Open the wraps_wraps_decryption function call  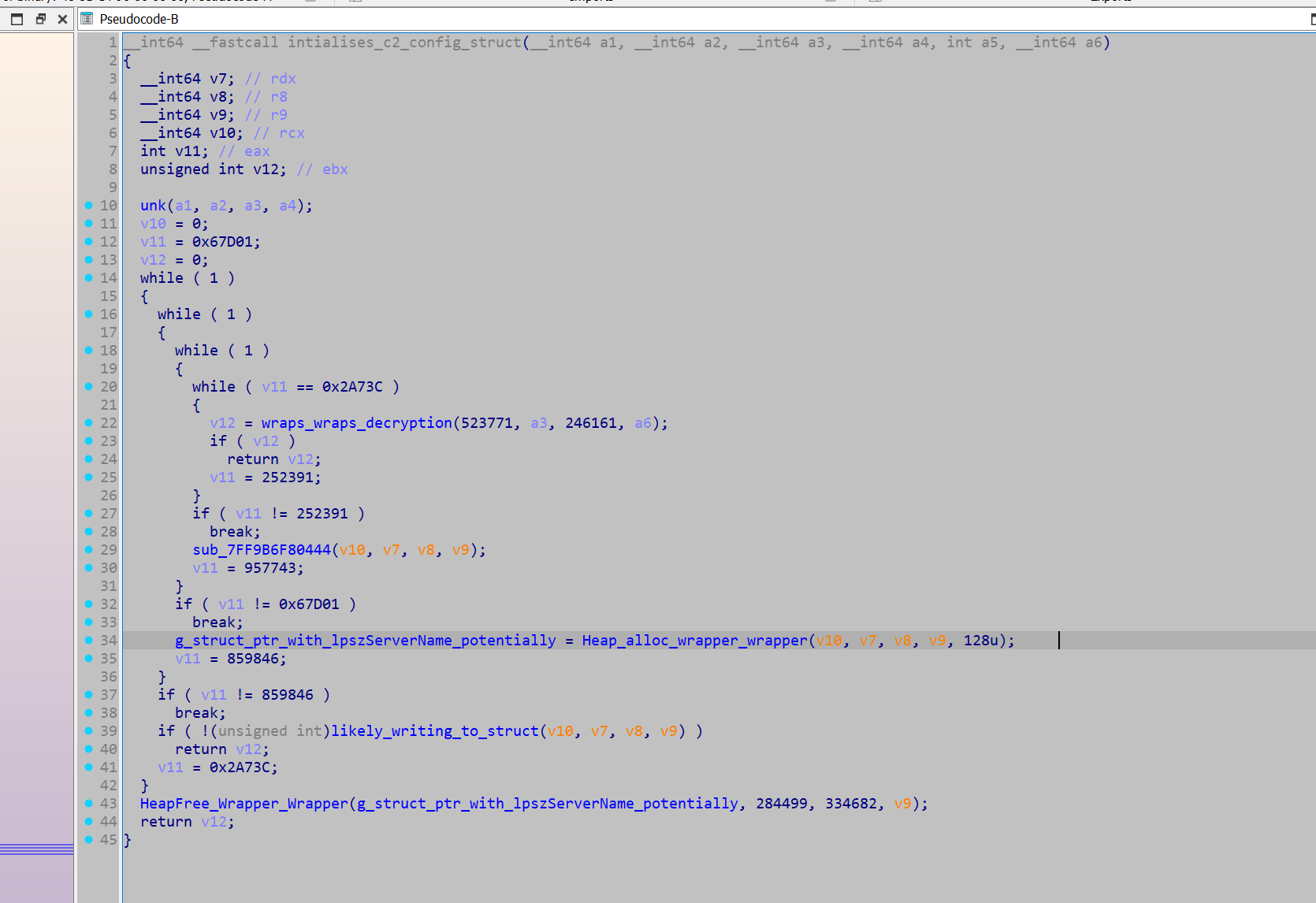click(357, 423)
